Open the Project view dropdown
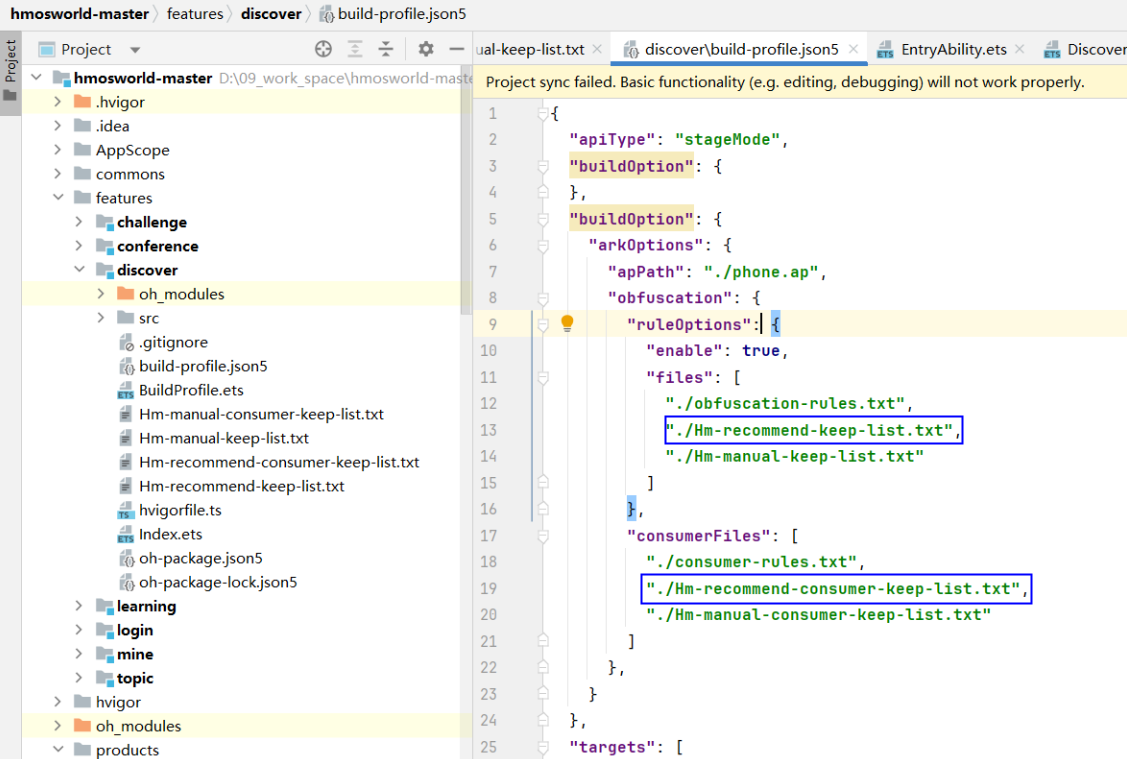Screen dimensions: 1127x759 [135, 50]
